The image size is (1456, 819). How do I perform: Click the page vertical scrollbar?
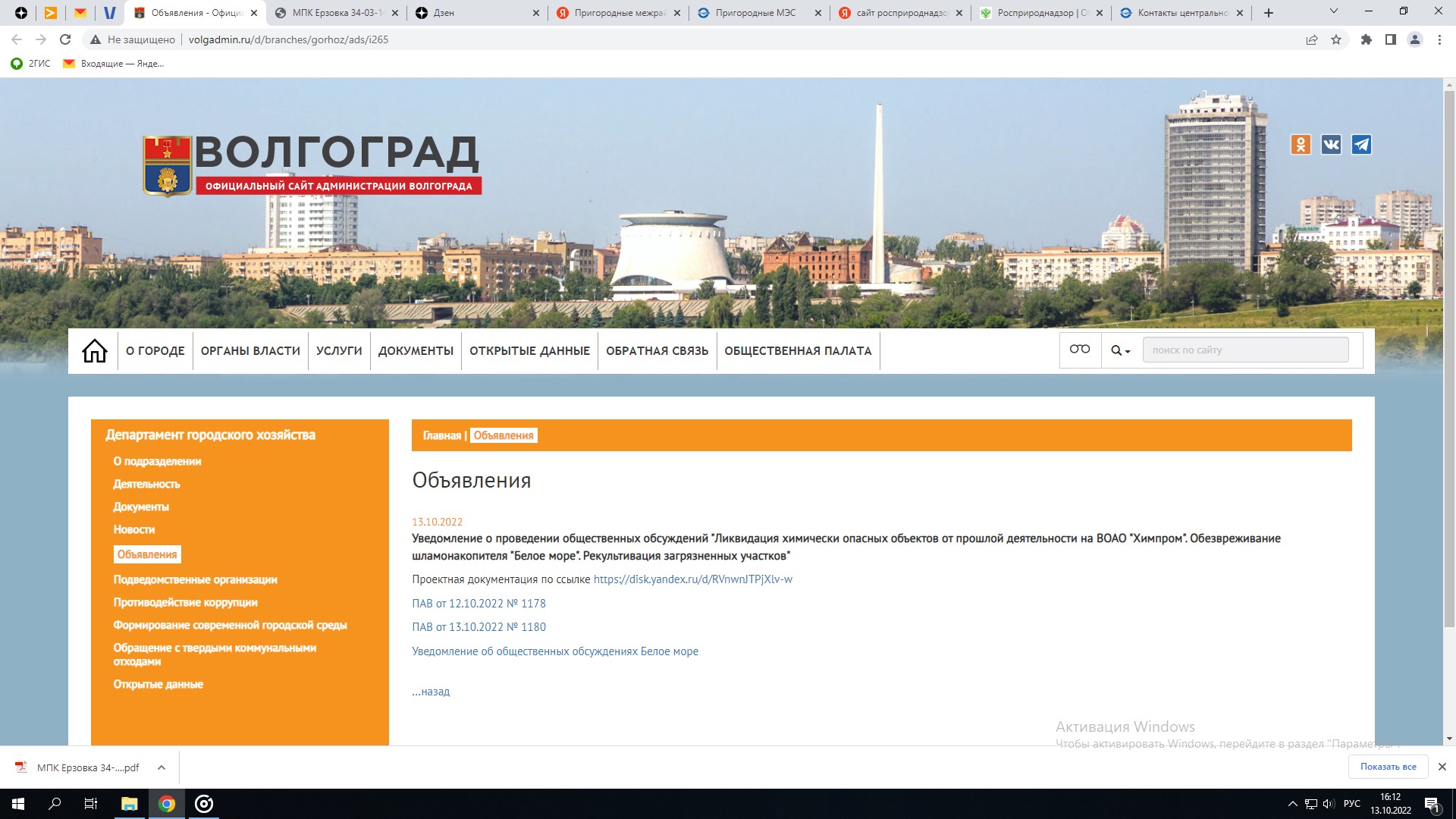click(x=1449, y=356)
